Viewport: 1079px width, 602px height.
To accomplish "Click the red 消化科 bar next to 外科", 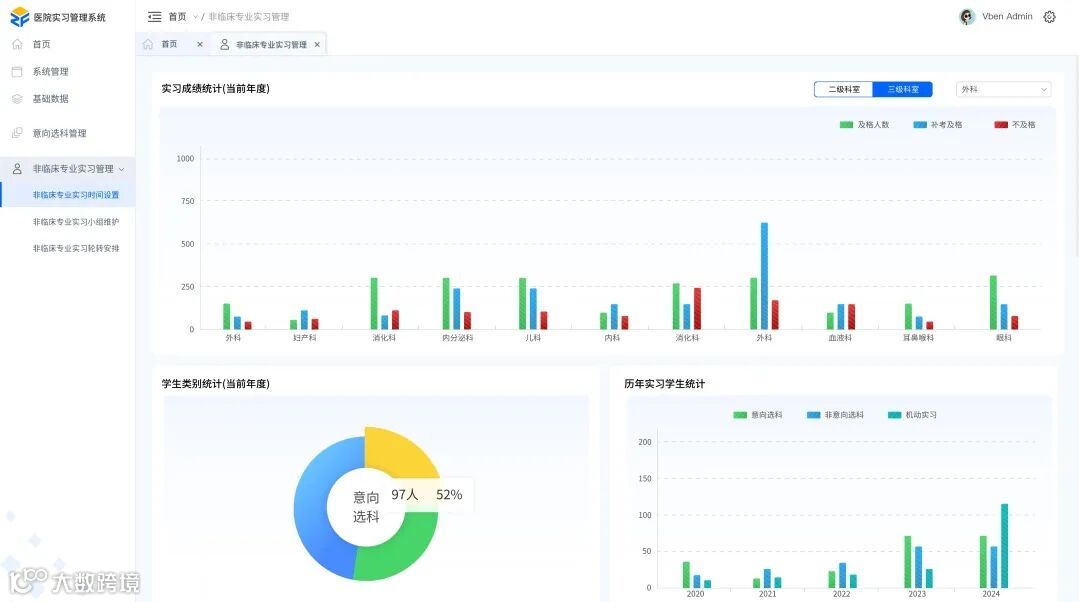I will pyautogui.click(x=697, y=308).
